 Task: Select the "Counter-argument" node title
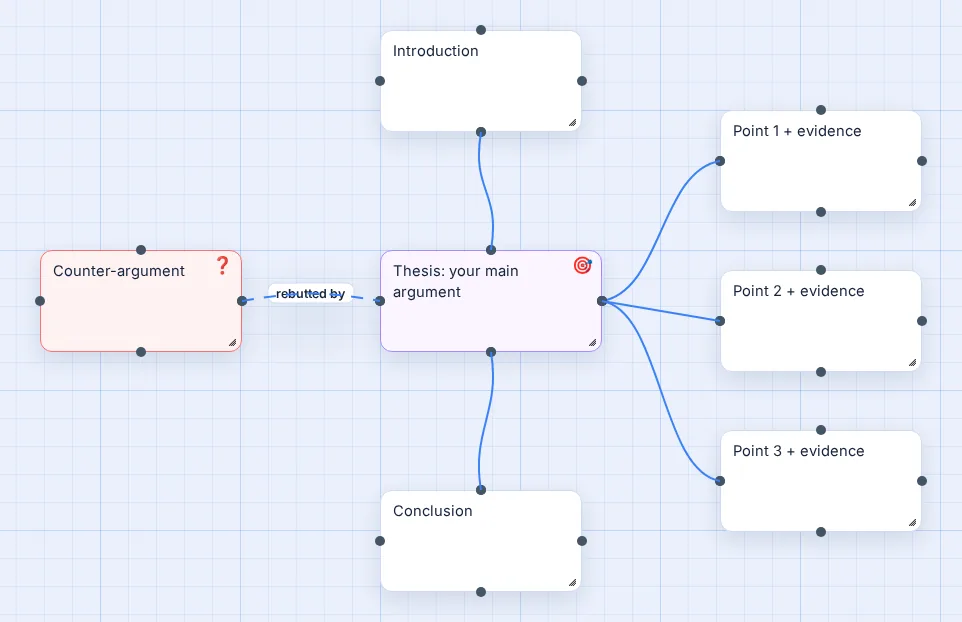pos(119,271)
